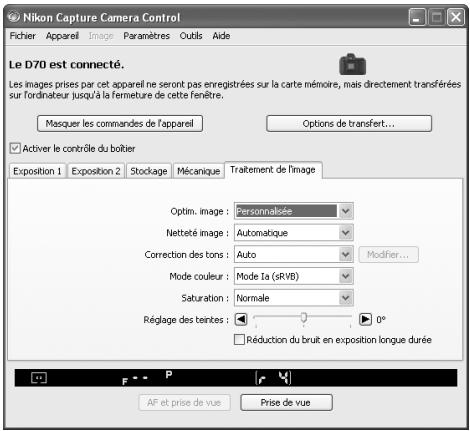Click the camera icon next to connection status
The image size is (470, 431).
pyautogui.click(x=352, y=64)
